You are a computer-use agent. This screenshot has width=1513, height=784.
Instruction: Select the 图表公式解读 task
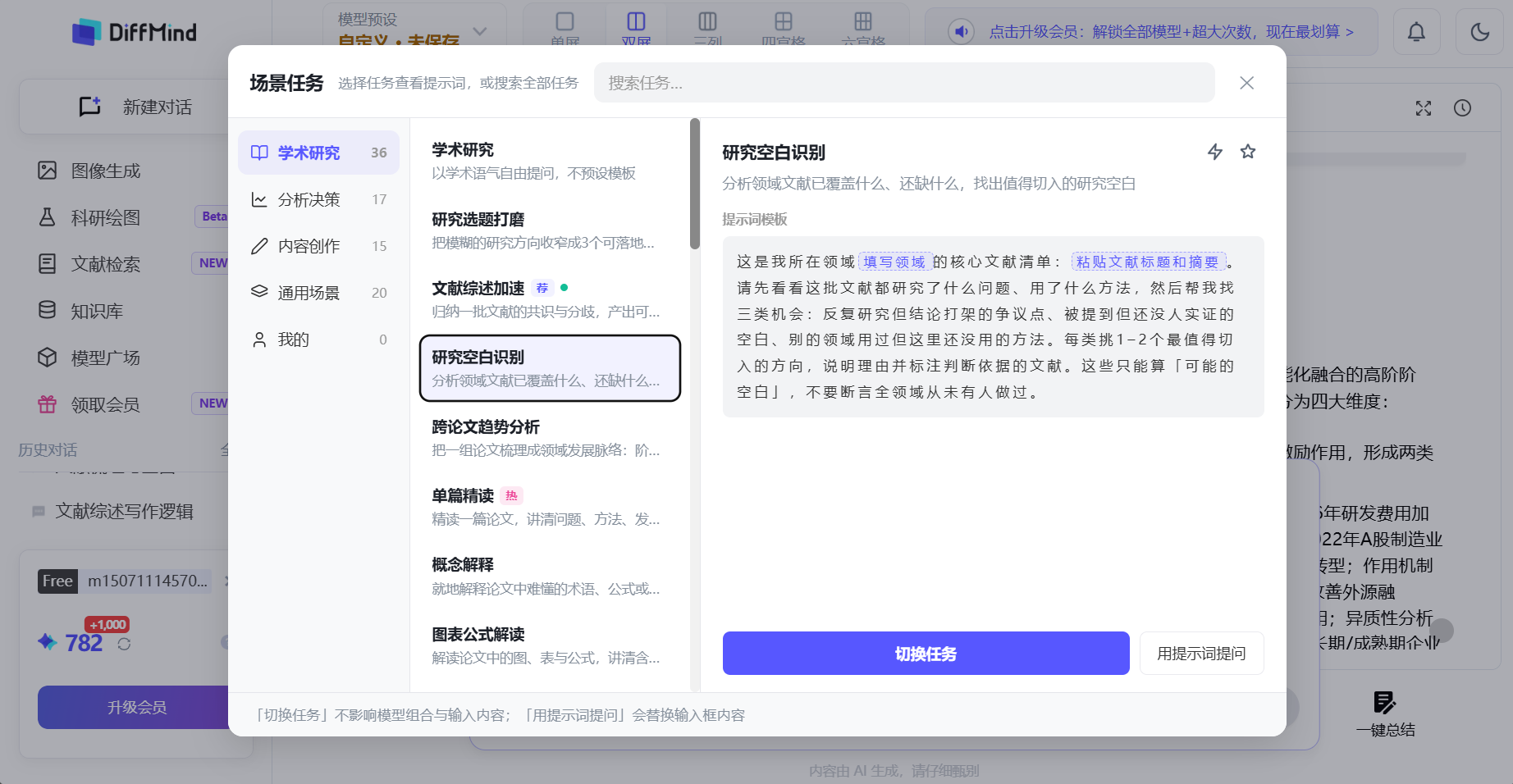pos(550,645)
